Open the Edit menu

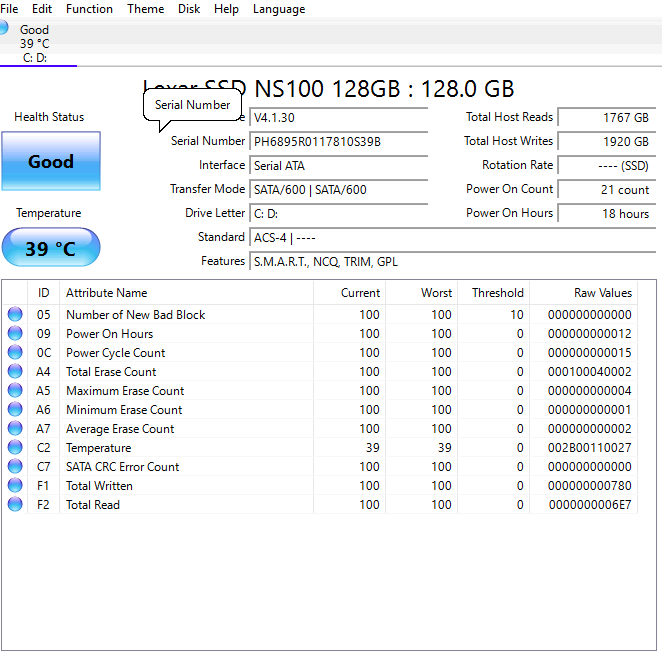point(42,9)
